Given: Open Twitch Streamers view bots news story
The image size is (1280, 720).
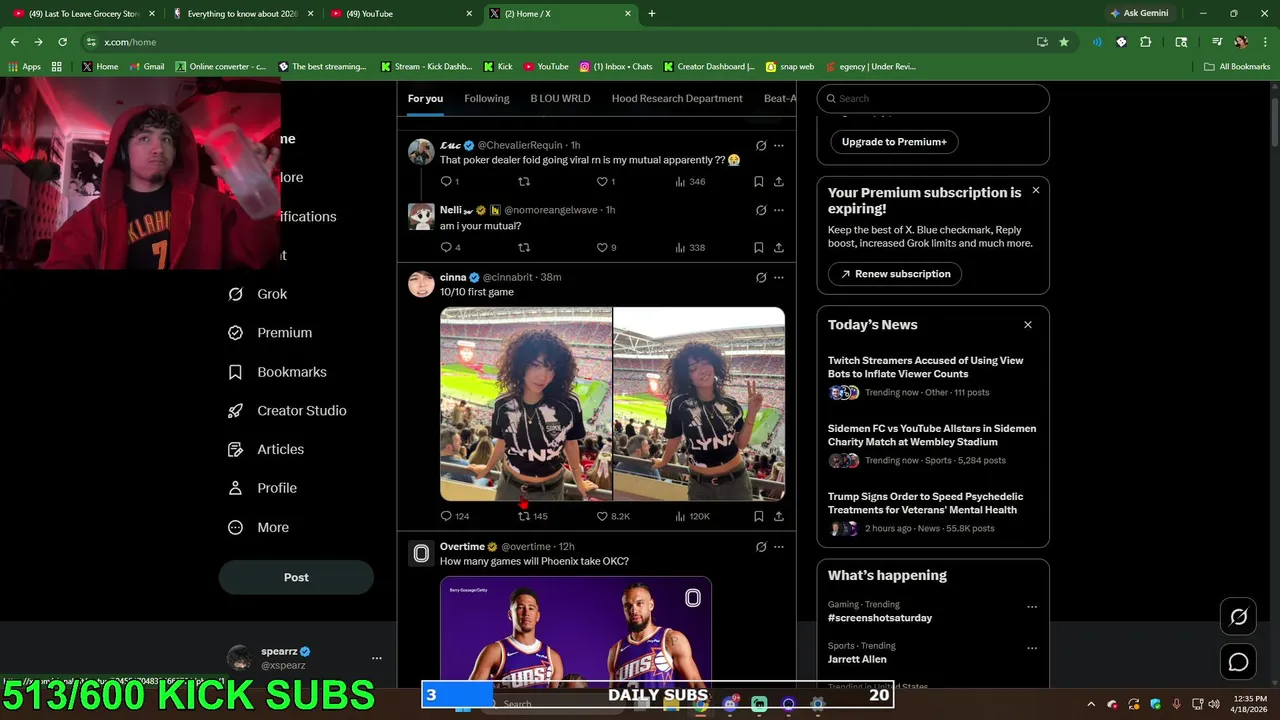Looking at the screenshot, I should 925,367.
